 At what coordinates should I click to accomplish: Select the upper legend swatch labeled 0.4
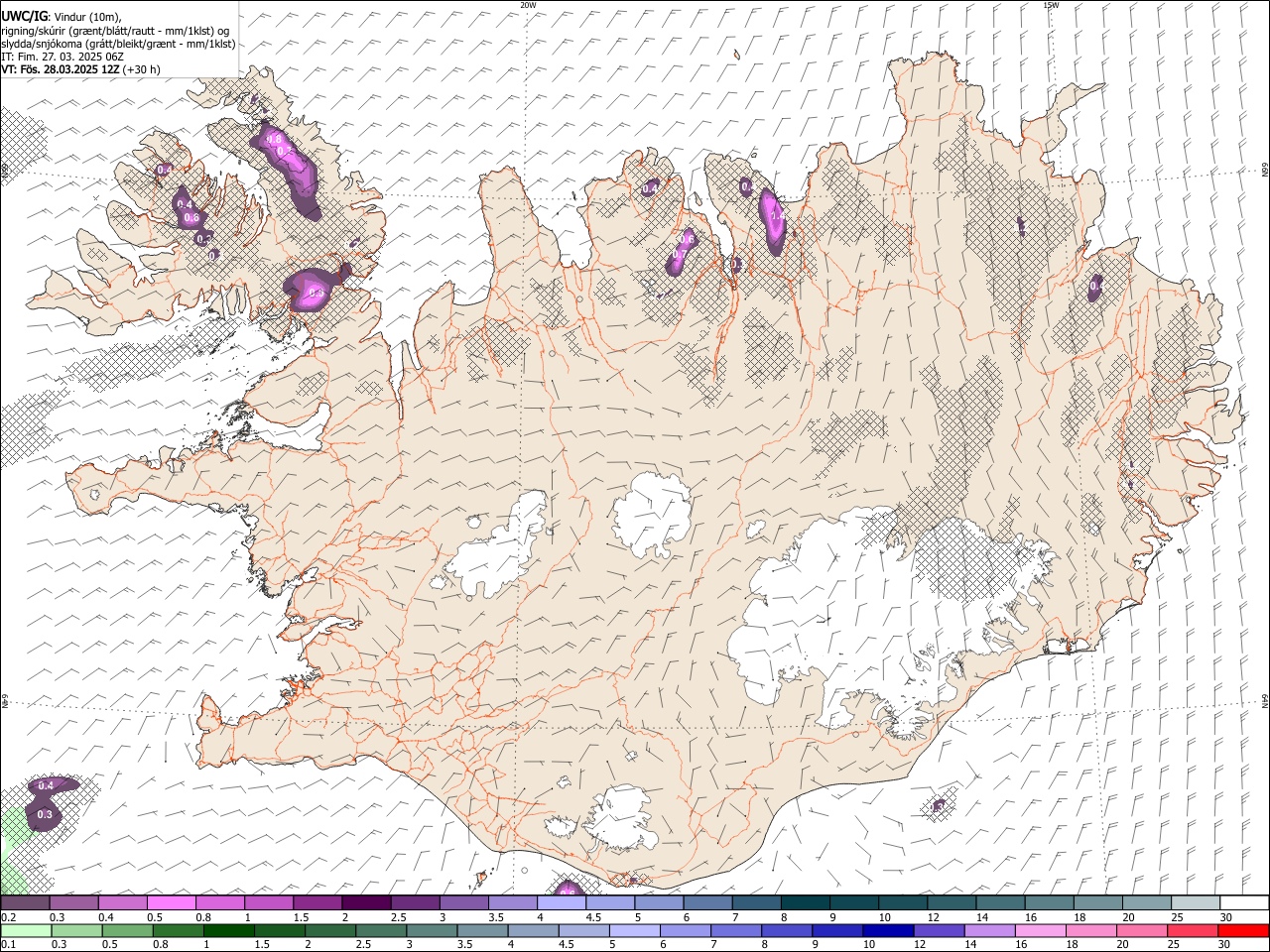coord(122,902)
